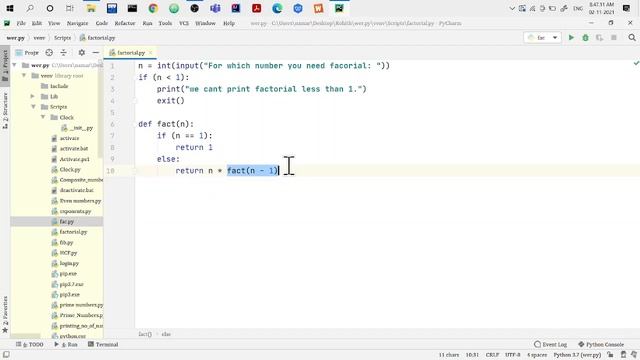The image size is (640, 360).
Task: Open the Event Log
Action: tap(551, 344)
